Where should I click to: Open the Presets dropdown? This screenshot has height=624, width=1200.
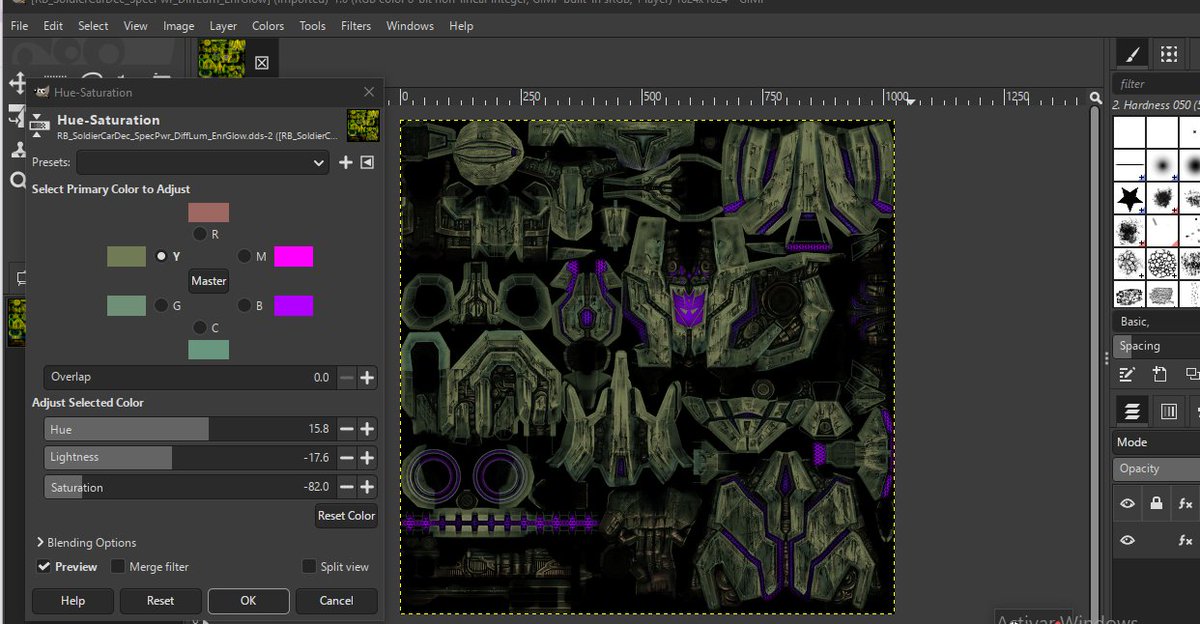click(x=202, y=162)
